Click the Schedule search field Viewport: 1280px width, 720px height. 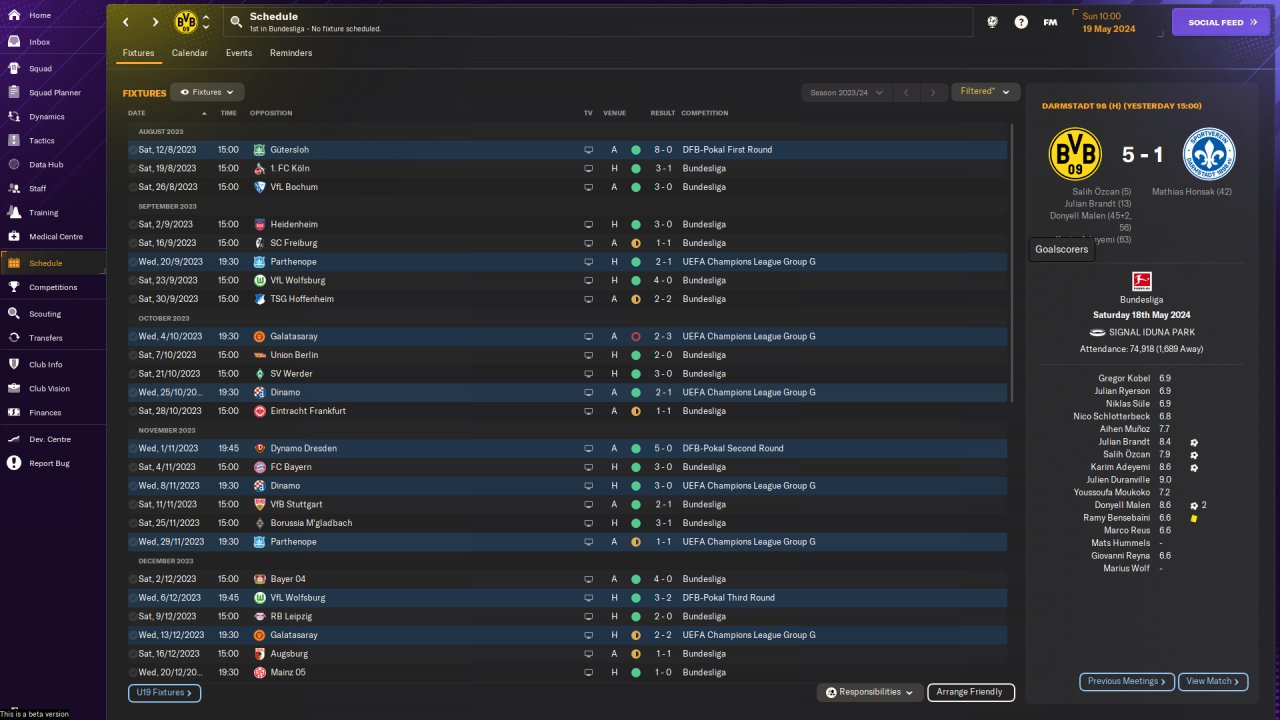[598, 22]
